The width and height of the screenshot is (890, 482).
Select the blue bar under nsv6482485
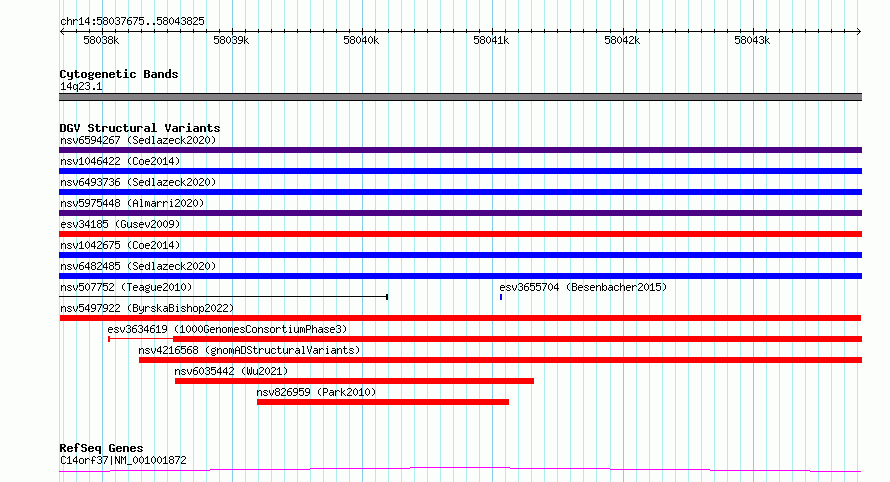tap(460, 276)
